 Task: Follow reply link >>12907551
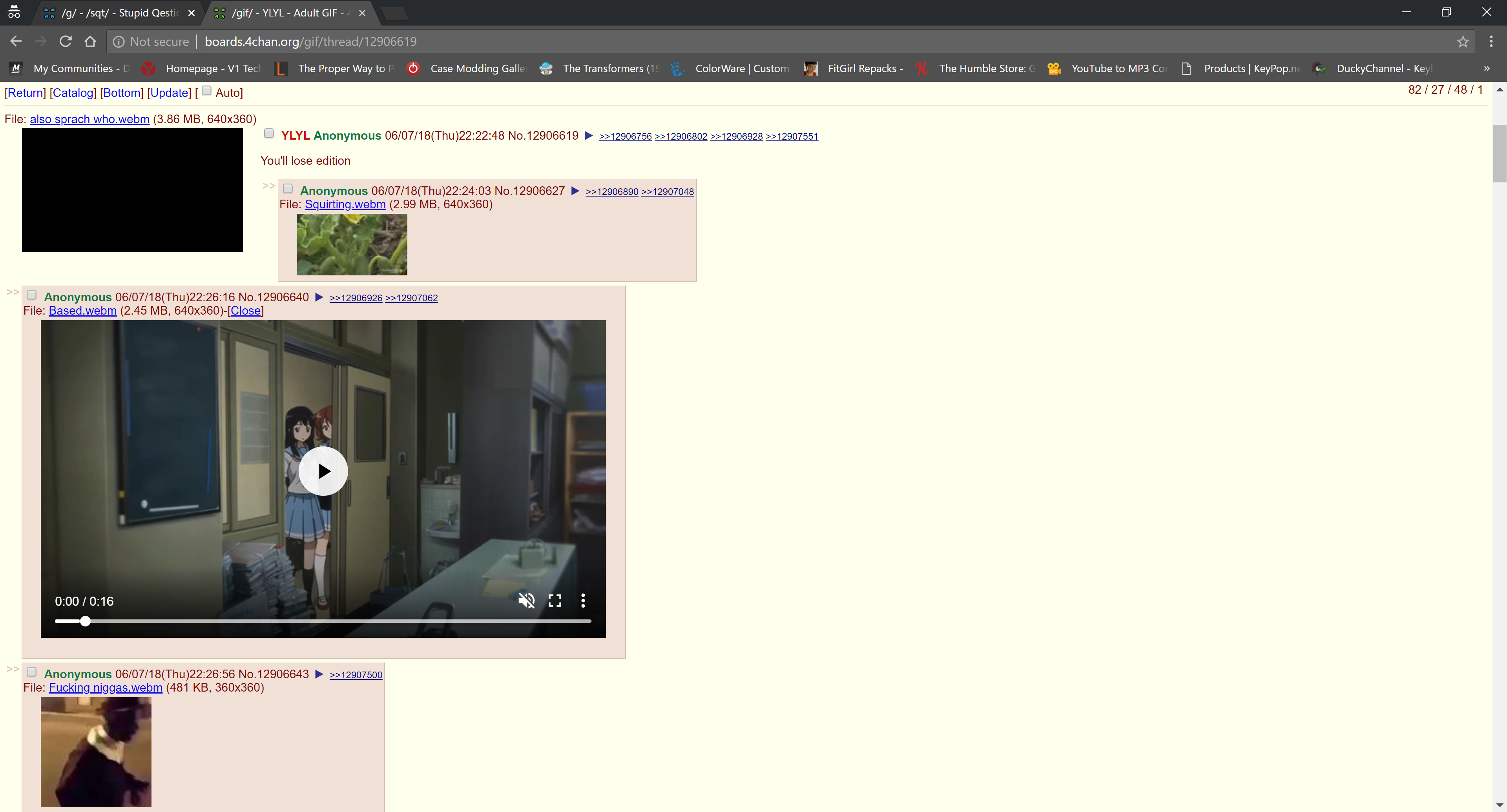pyautogui.click(x=792, y=136)
